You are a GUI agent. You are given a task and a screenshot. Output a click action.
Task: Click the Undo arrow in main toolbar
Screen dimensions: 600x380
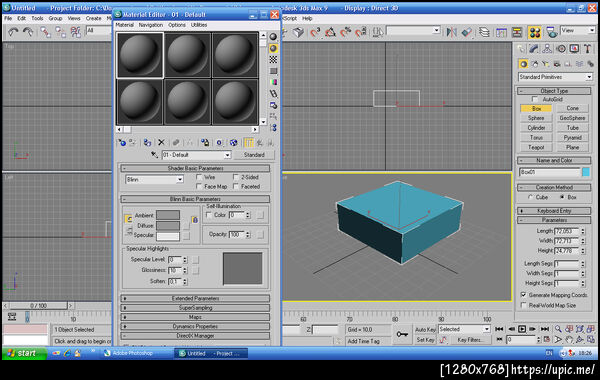tap(14, 32)
